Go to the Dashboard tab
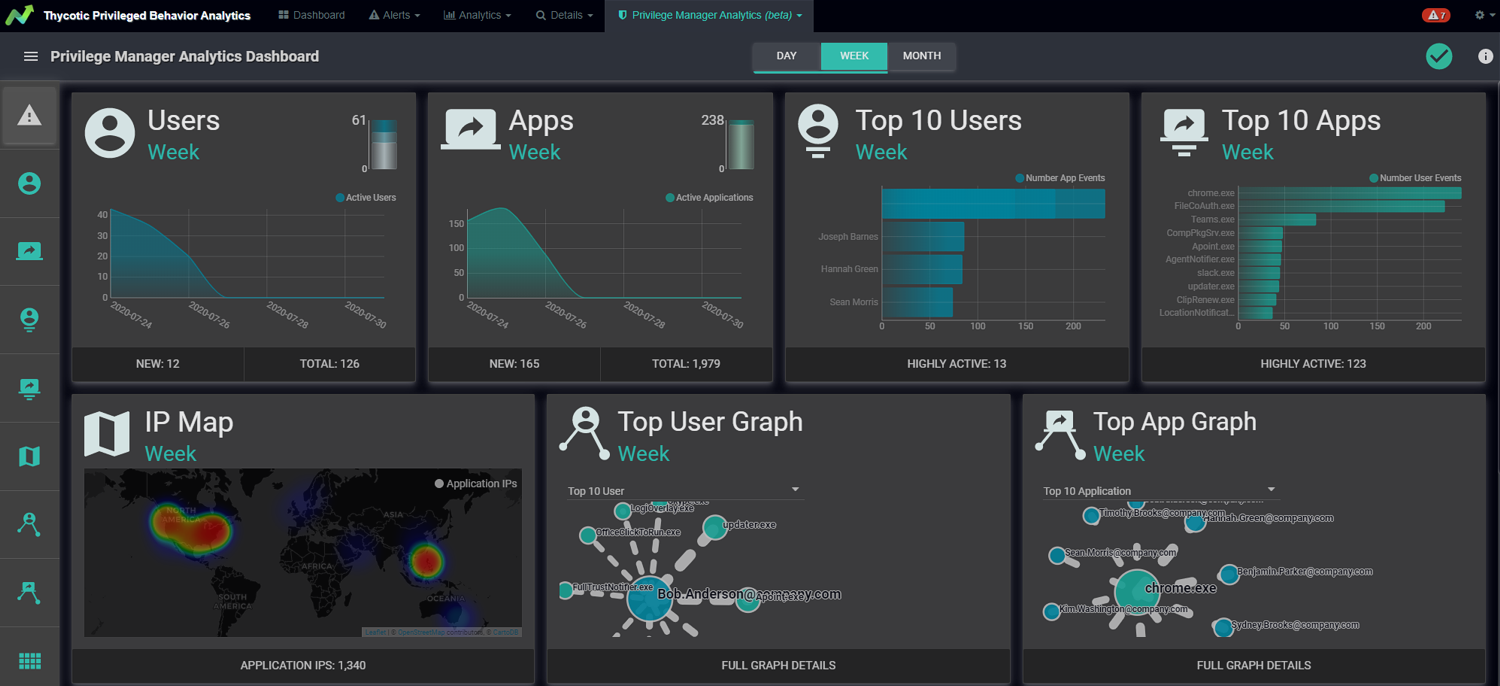The width and height of the screenshot is (1500, 686). click(x=311, y=15)
